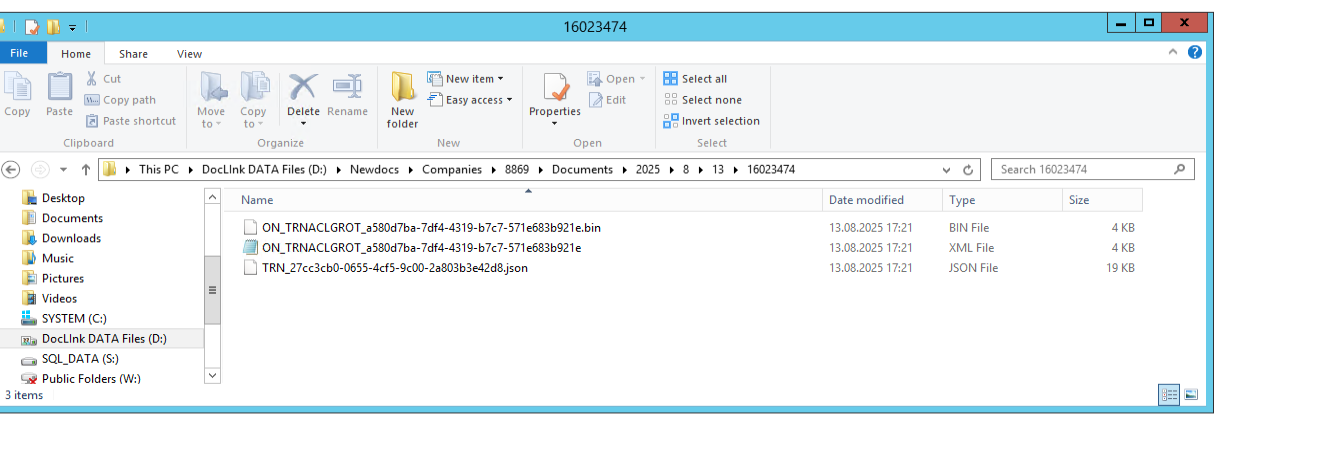The height and width of the screenshot is (454, 1331).
Task: Click the Properties checkmark icon
Action: pyautogui.click(x=556, y=87)
